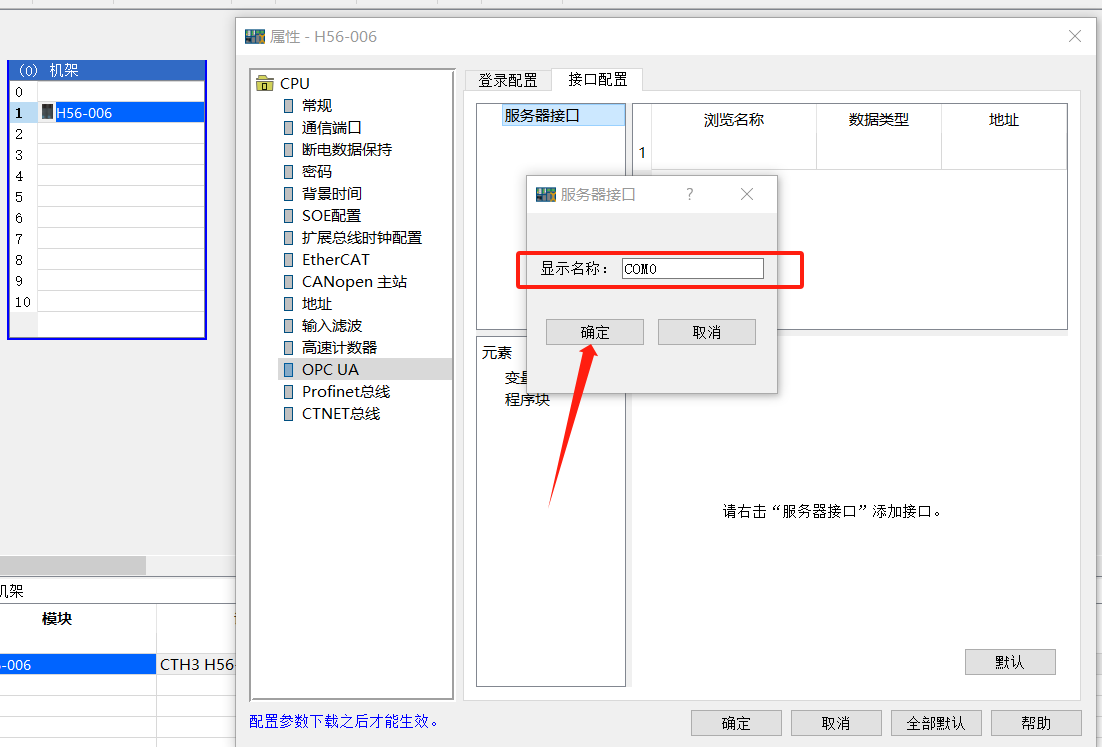Click the 地址 column header in table

point(1004,120)
